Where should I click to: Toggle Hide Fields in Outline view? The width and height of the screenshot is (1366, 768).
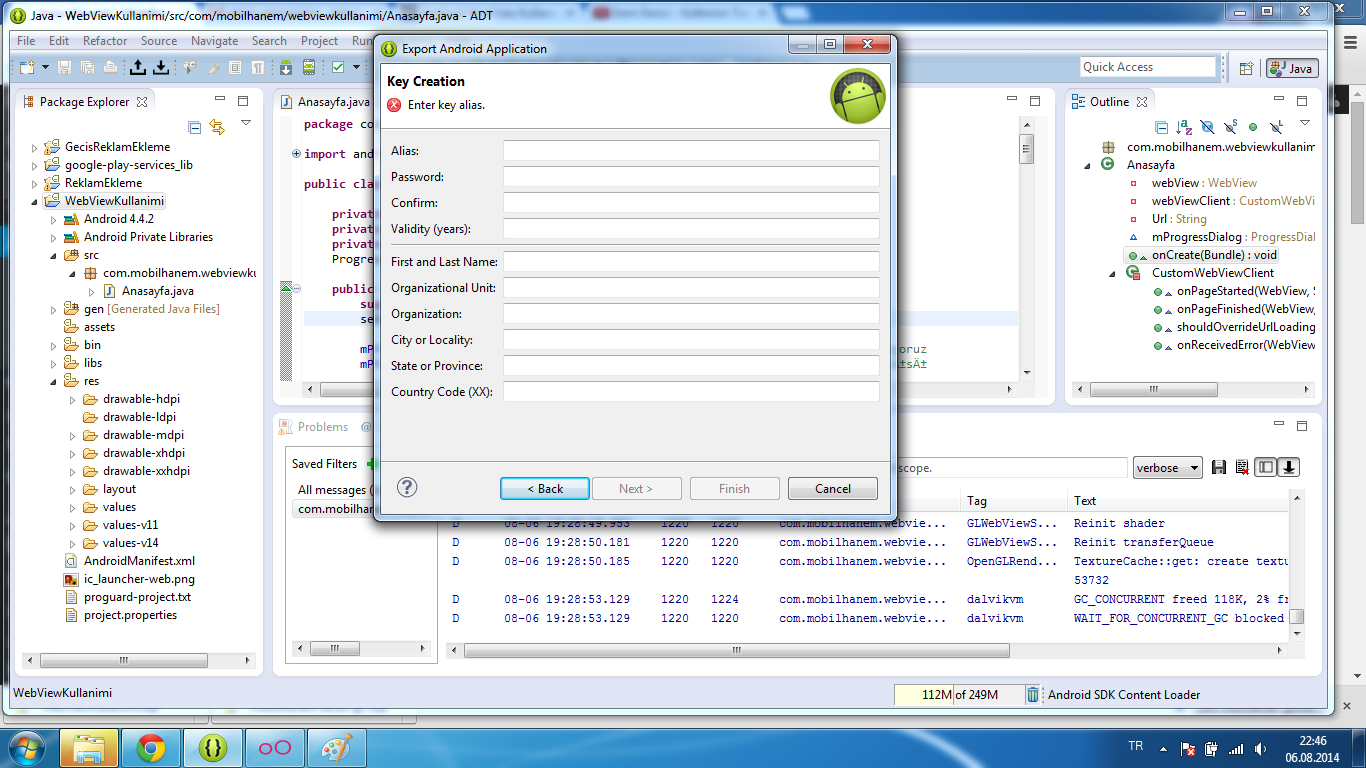point(1207,127)
